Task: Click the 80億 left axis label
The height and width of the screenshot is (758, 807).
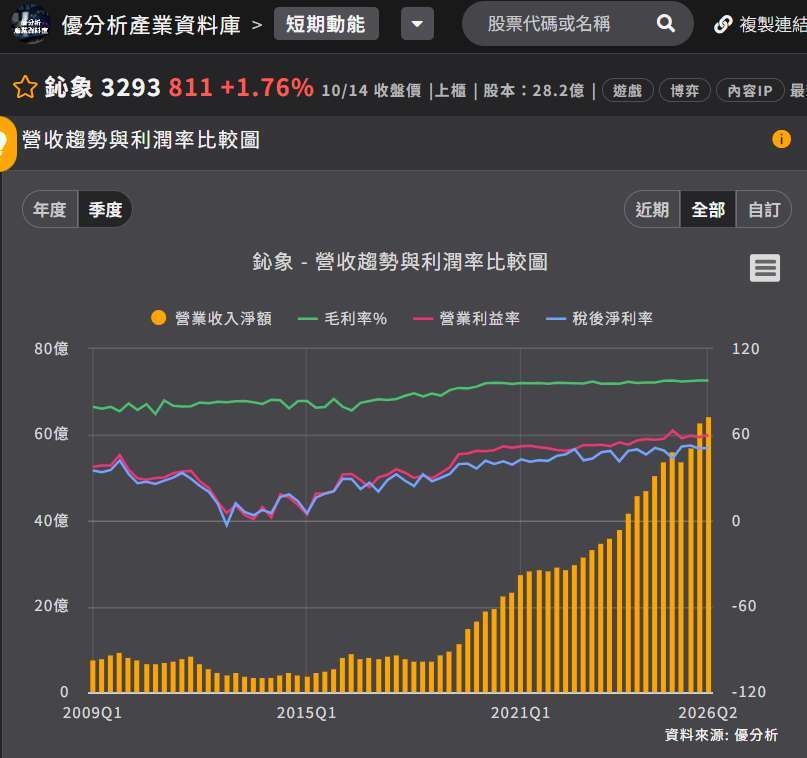Action: pos(51,349)
